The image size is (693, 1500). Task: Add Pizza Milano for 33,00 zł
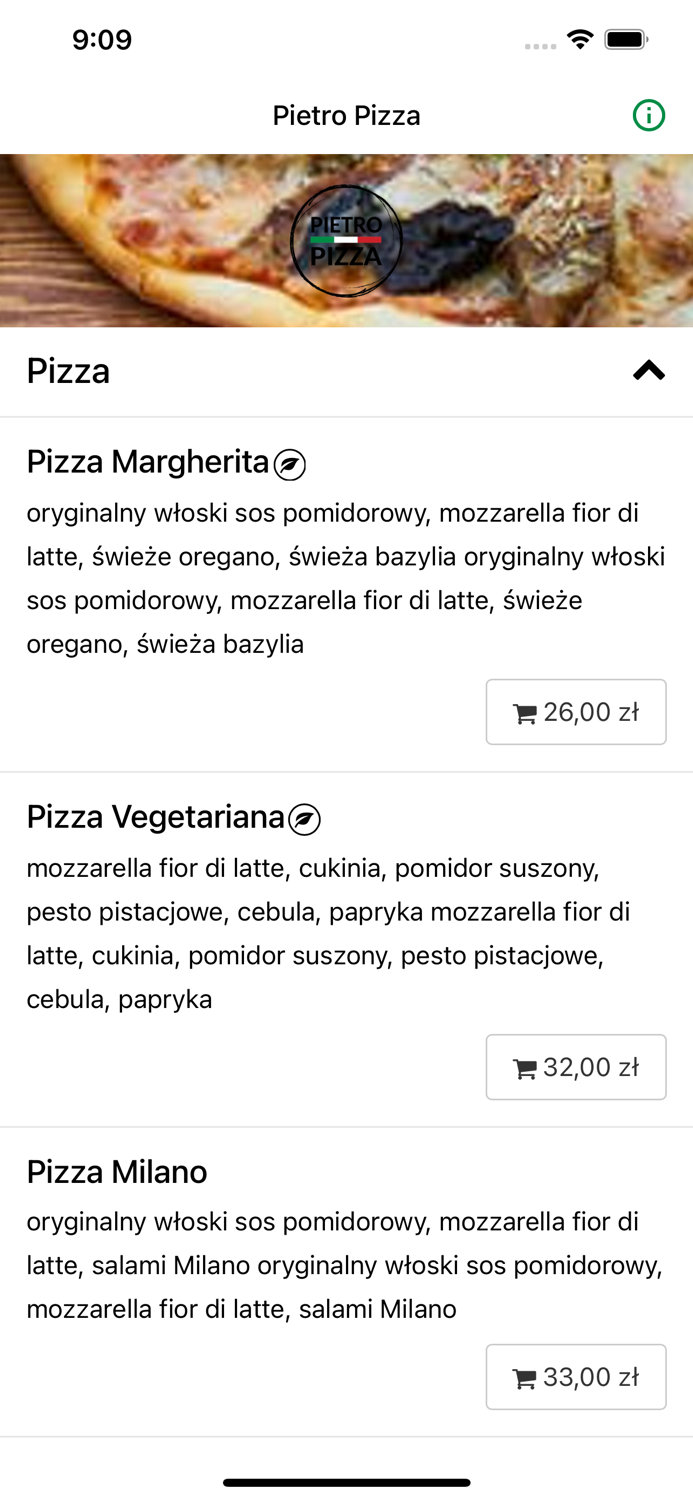(577, 1376)
